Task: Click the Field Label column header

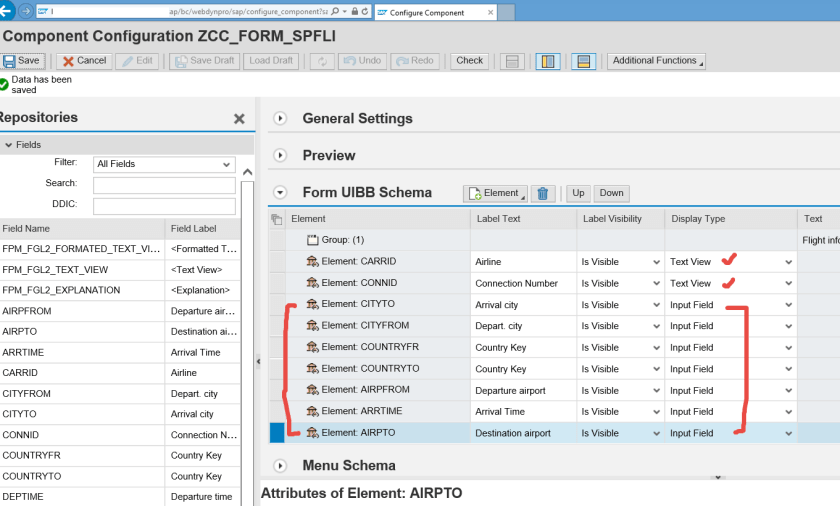Action: 202,229
